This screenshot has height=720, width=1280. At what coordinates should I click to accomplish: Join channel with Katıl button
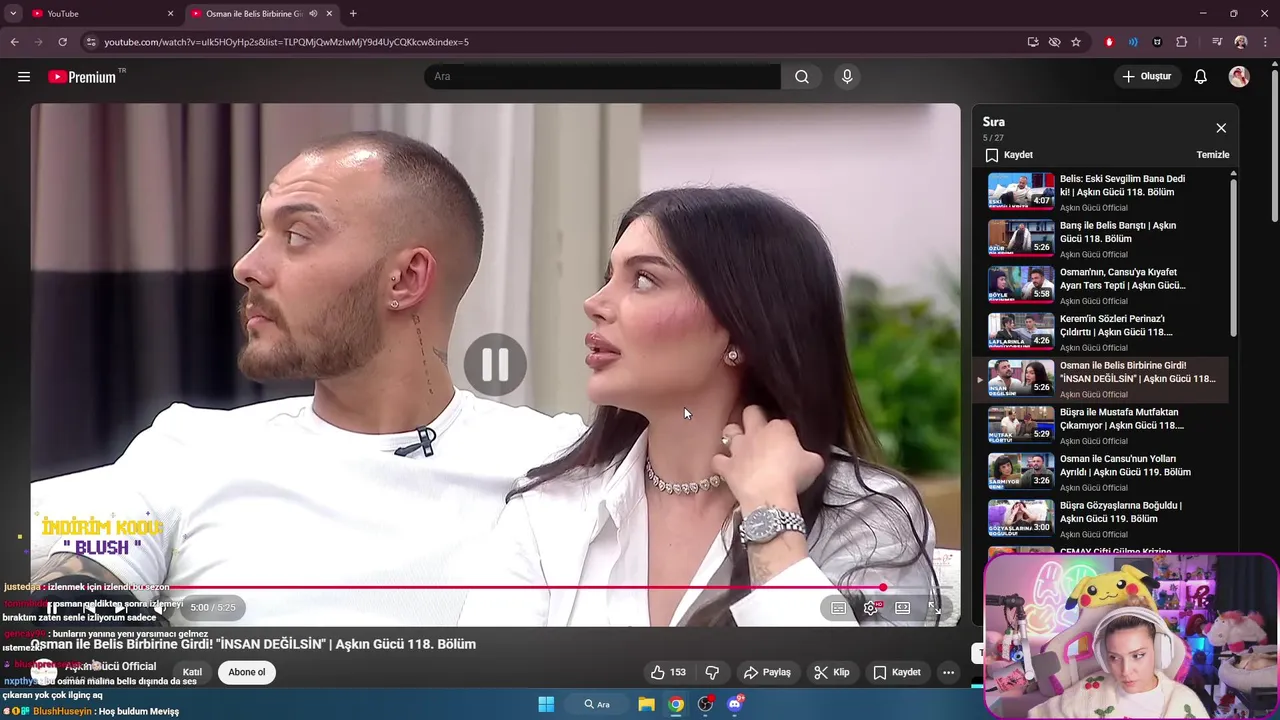192,672
